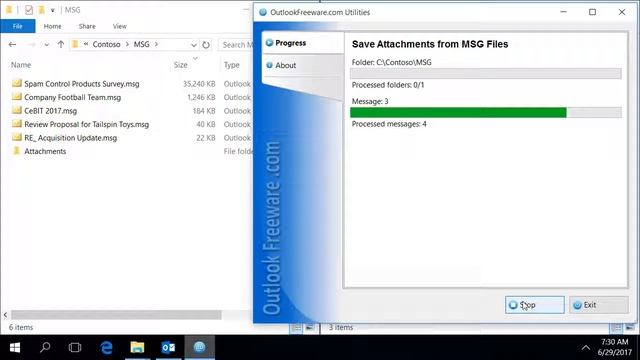Select RE_ Acquisition Update.msg file icon
The height and width of the screenshot is (360, 640).
click(x=17, y=137)
